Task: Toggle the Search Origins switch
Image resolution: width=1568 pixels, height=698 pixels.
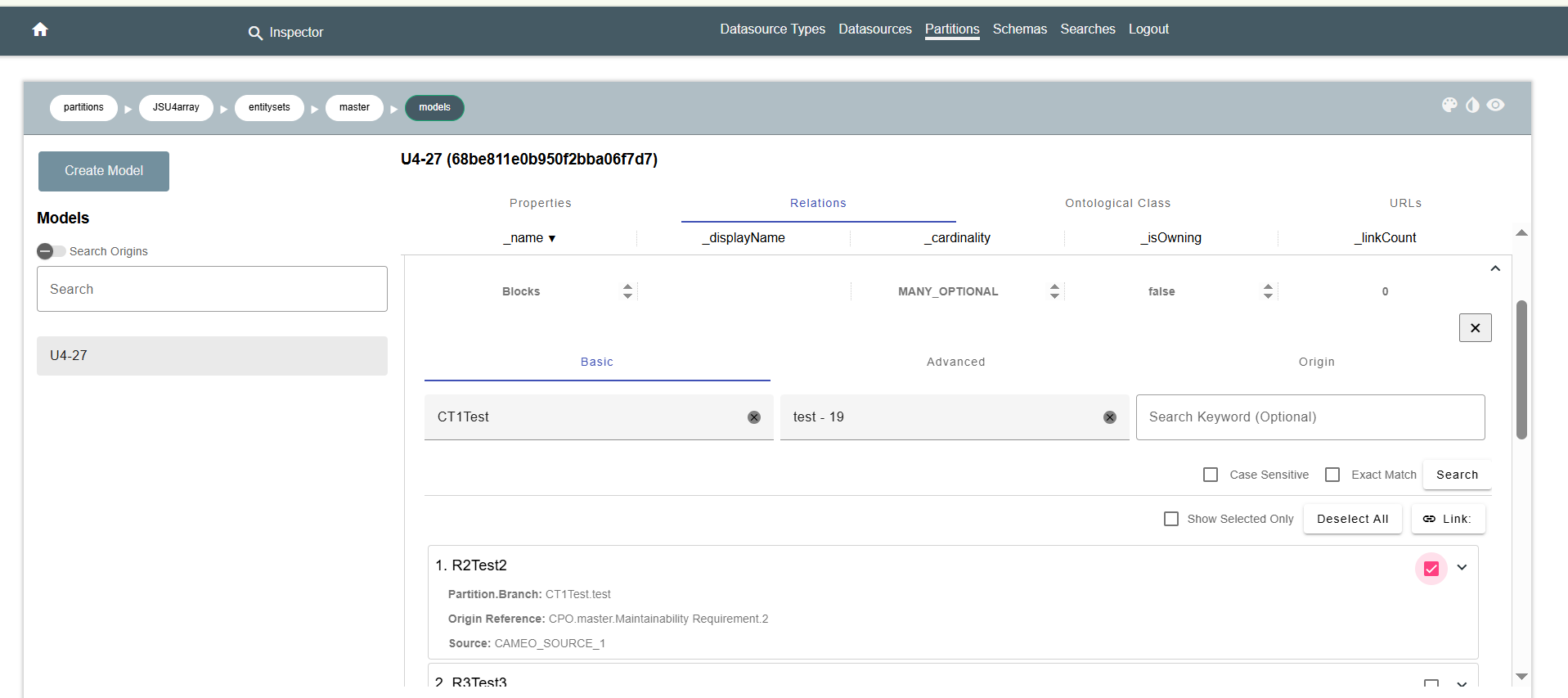Action: [51, 251]
